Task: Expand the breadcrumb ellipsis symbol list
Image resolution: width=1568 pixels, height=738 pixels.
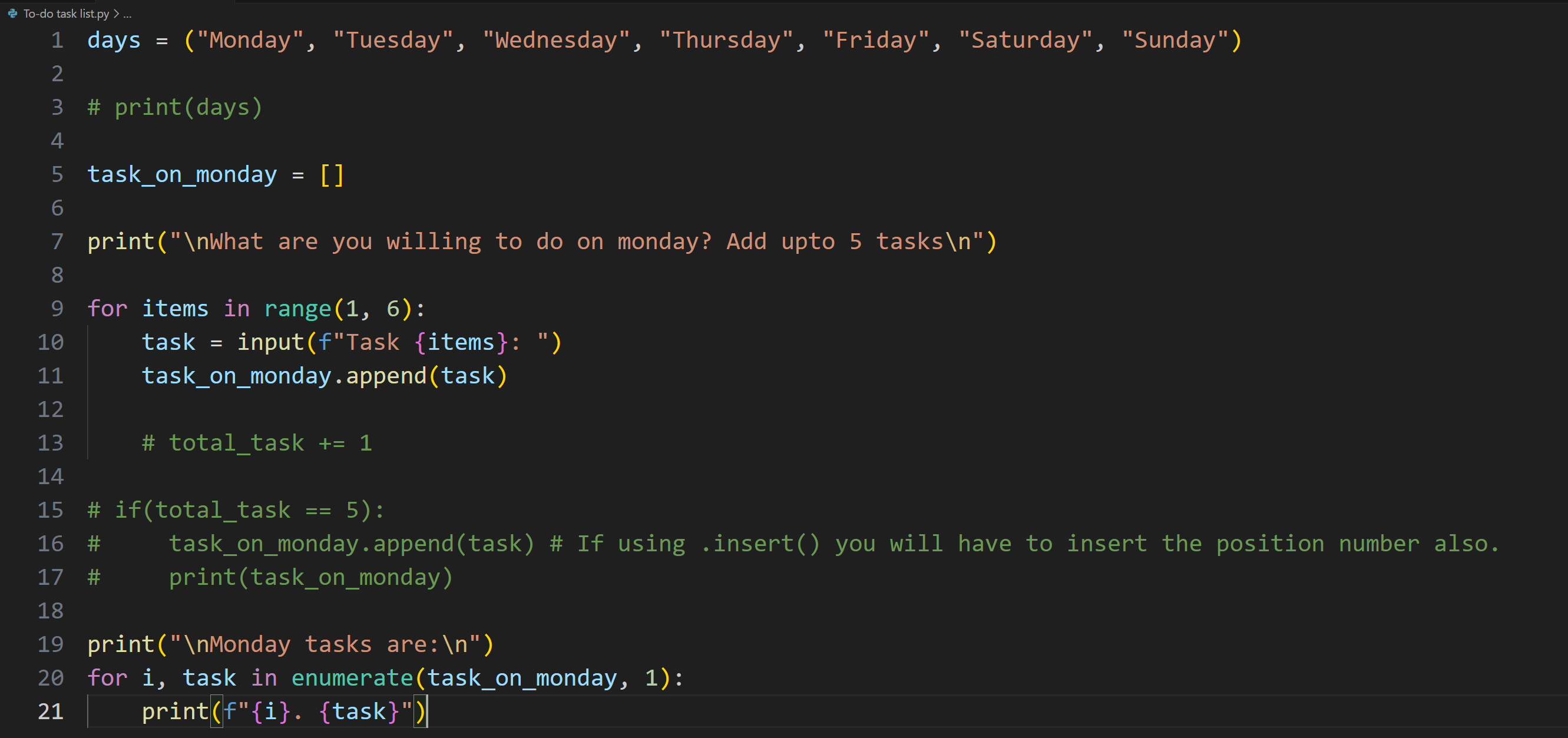Action: point(127,14)
